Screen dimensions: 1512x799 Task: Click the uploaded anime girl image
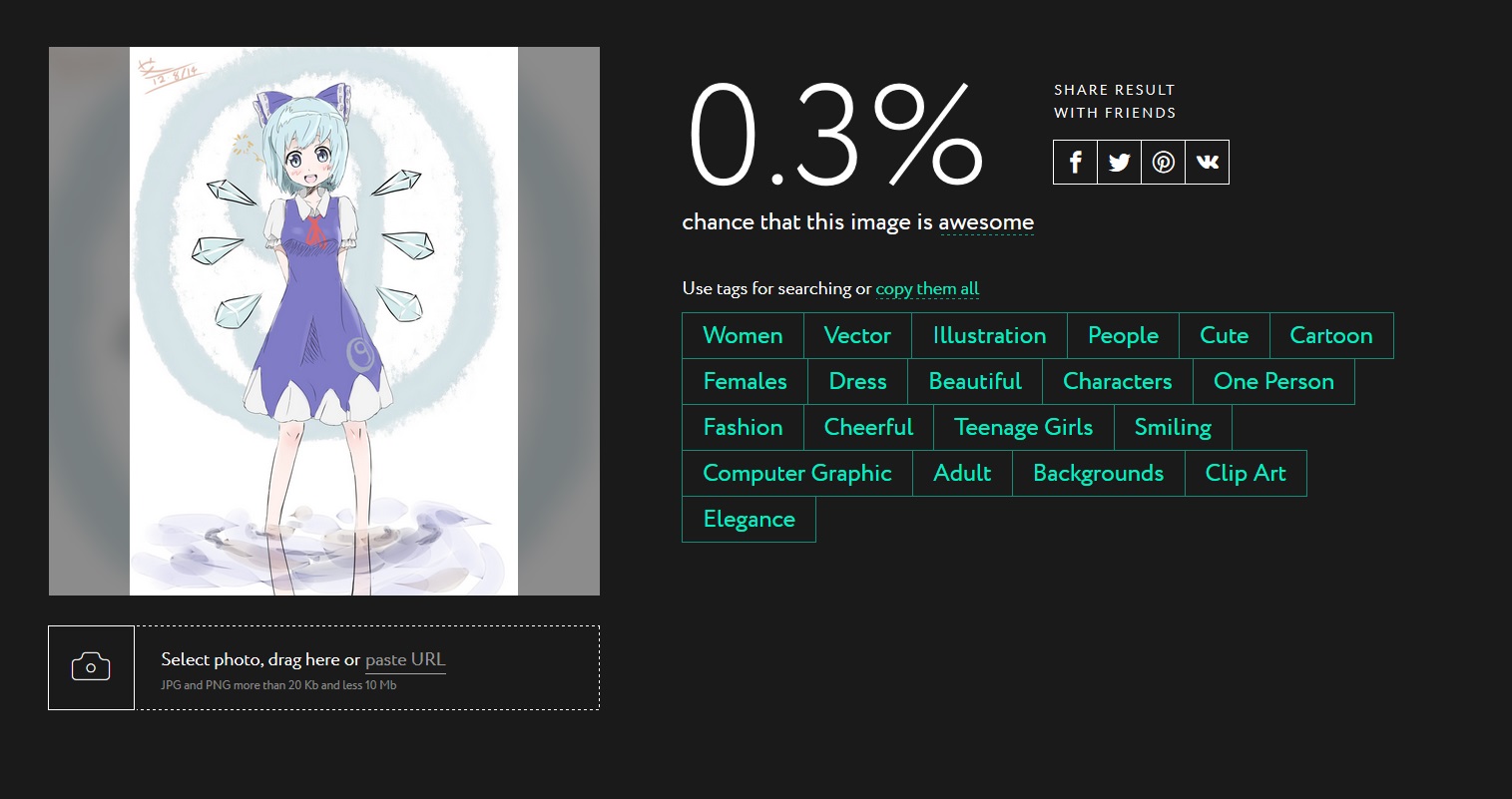[x=323, y=321]
